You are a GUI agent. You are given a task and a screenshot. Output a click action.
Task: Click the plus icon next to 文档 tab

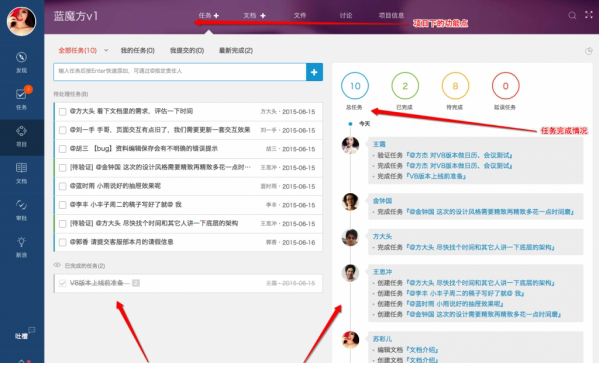[x=263, y=16]
